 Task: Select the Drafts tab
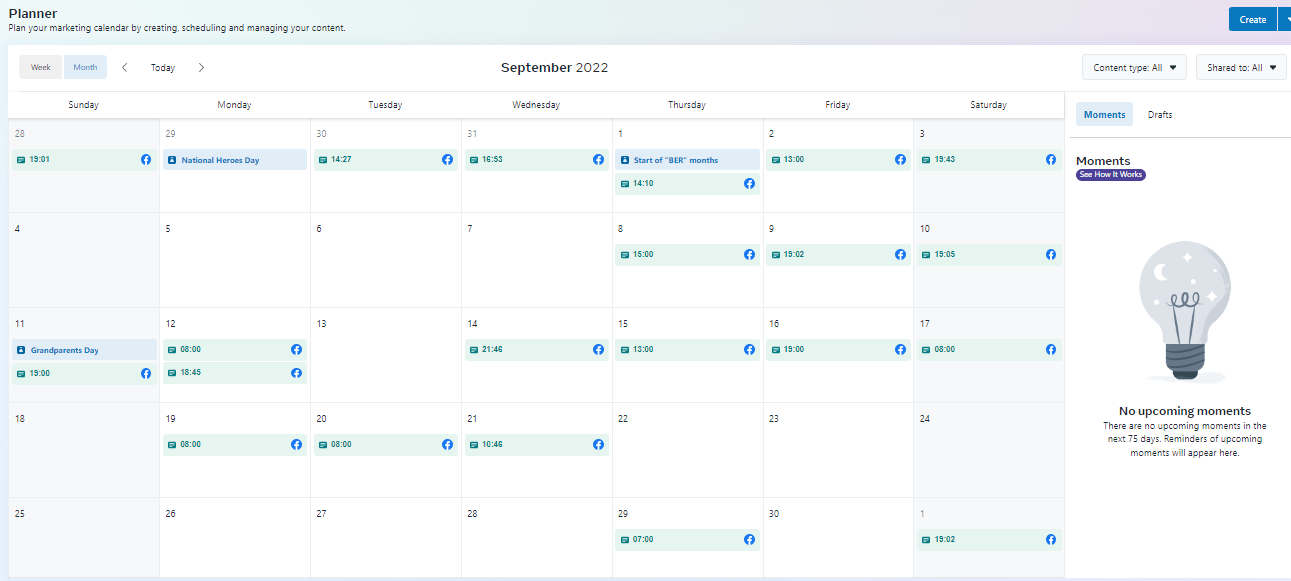(1160, 114)
